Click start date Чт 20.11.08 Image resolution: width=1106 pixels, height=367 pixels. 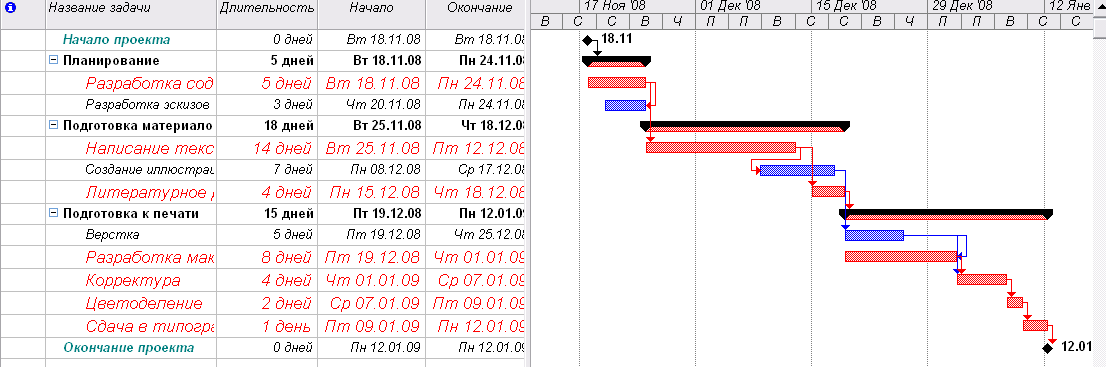(x=372, y=105)
